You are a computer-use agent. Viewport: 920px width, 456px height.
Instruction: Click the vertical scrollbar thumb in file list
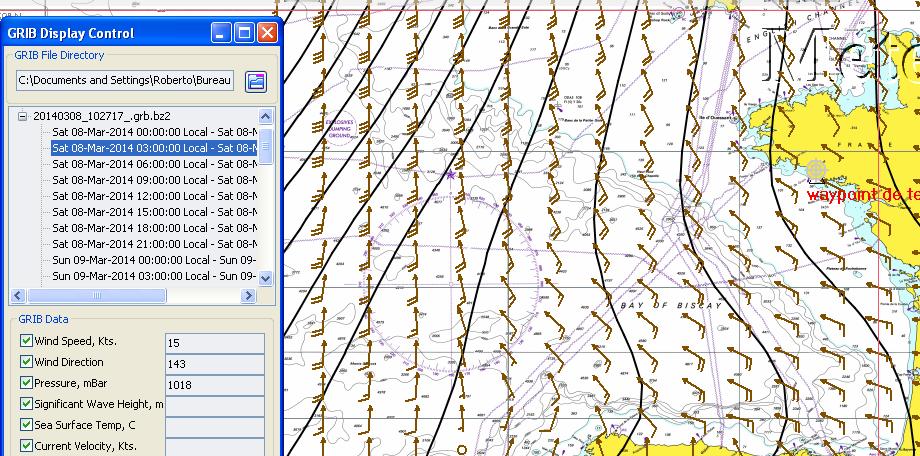[x=266, y=147]
